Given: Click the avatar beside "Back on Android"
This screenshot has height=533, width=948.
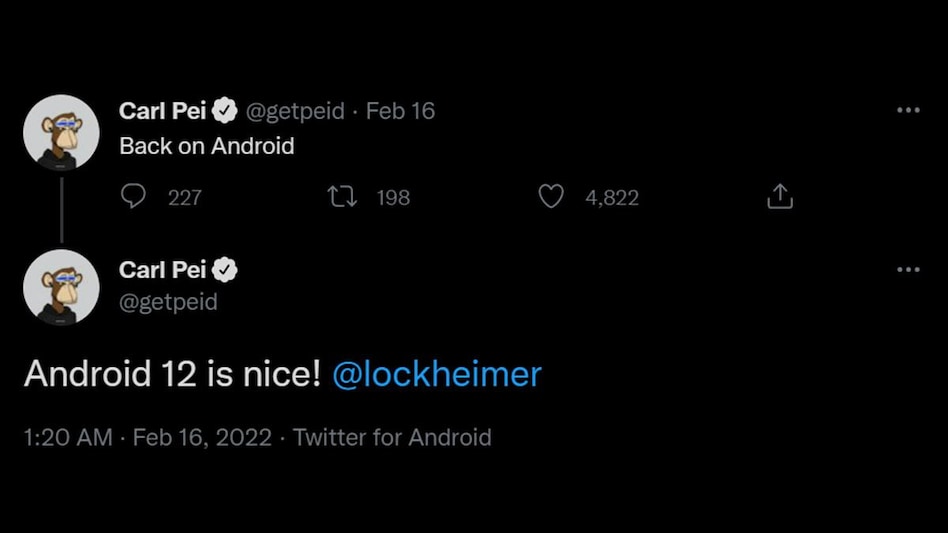Looking at the screenshot, I should coord(61,132).
